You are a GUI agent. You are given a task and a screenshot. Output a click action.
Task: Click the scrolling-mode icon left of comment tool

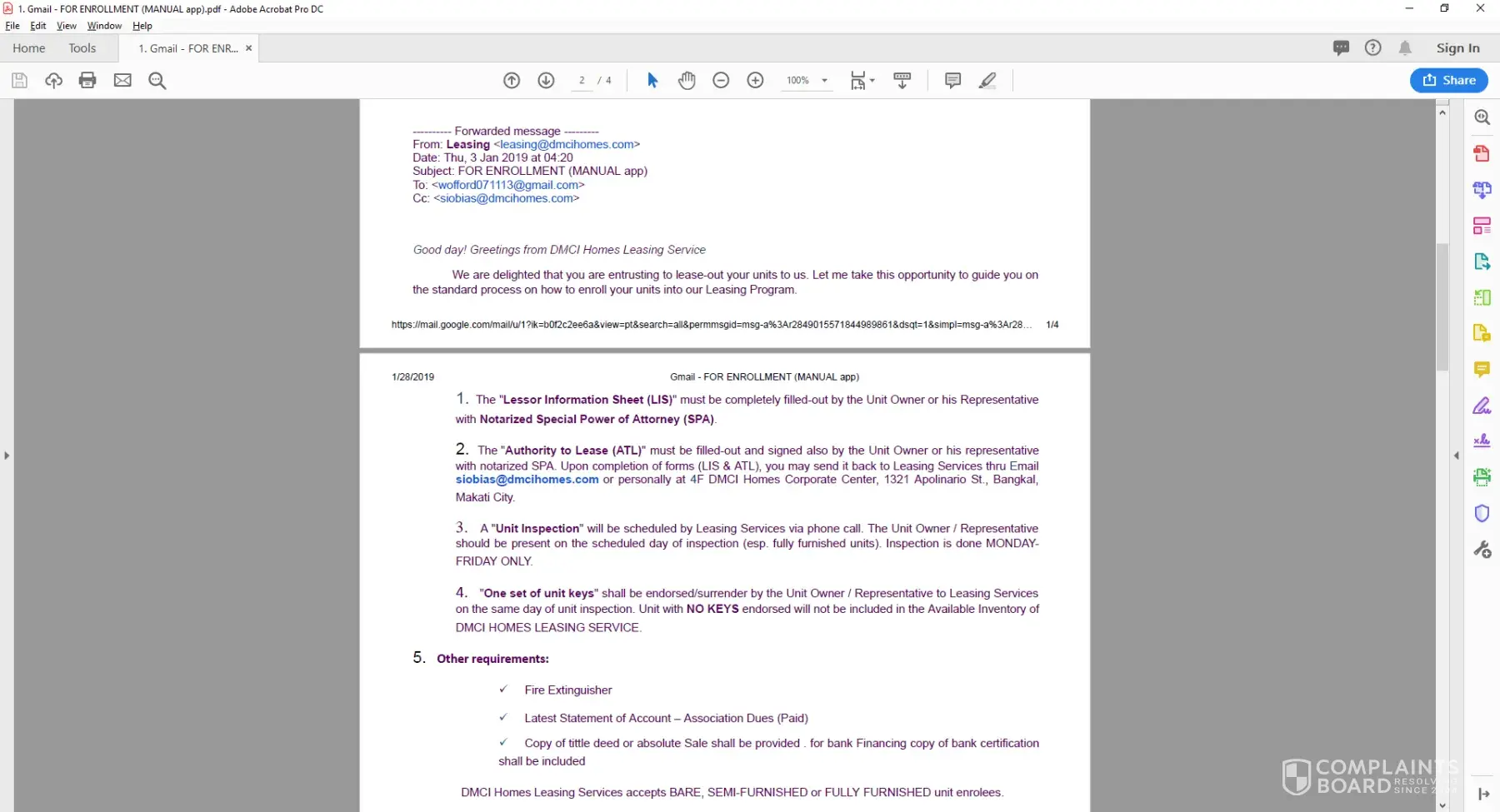(x=902, y=80)
